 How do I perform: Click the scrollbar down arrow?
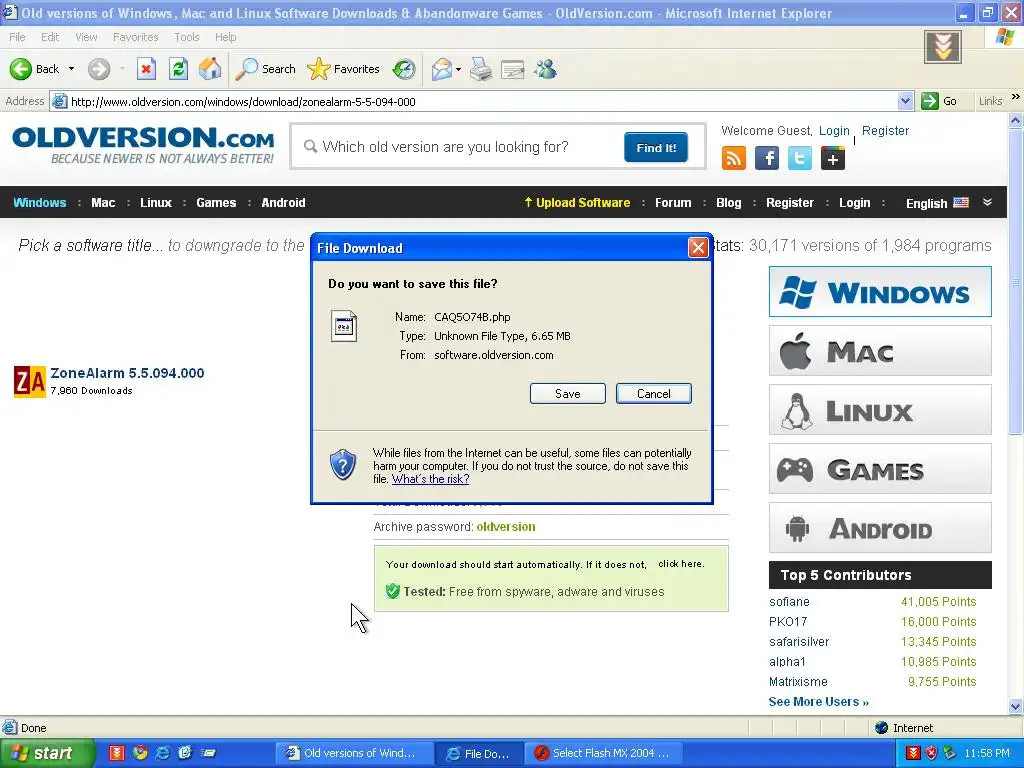(1015, 706)
